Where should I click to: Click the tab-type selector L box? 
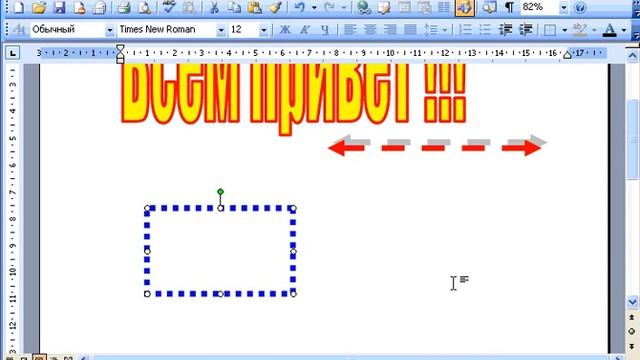tap(13, 53)
